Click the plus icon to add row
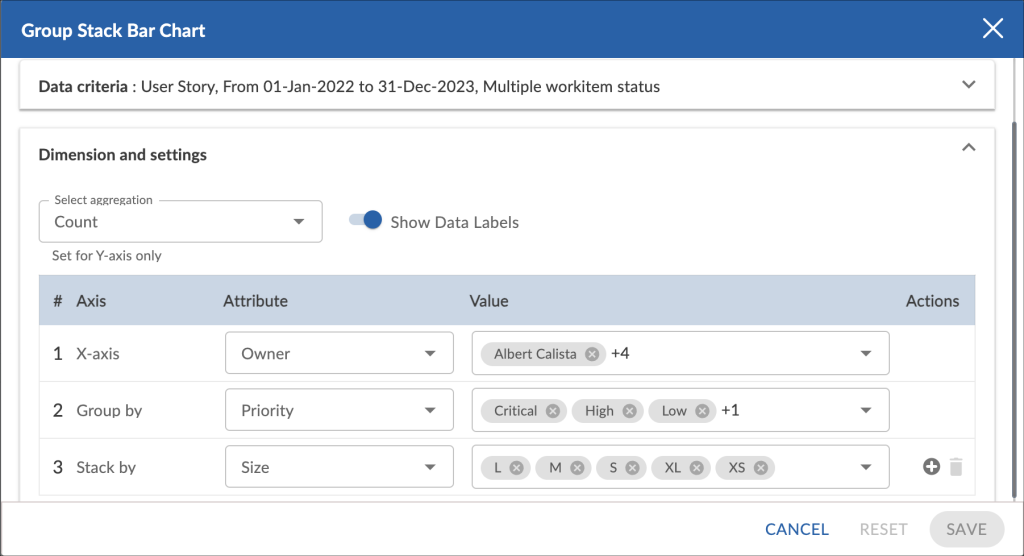Image resolution: width=1024 pixels, height=556 pixels. coord(931,467)
